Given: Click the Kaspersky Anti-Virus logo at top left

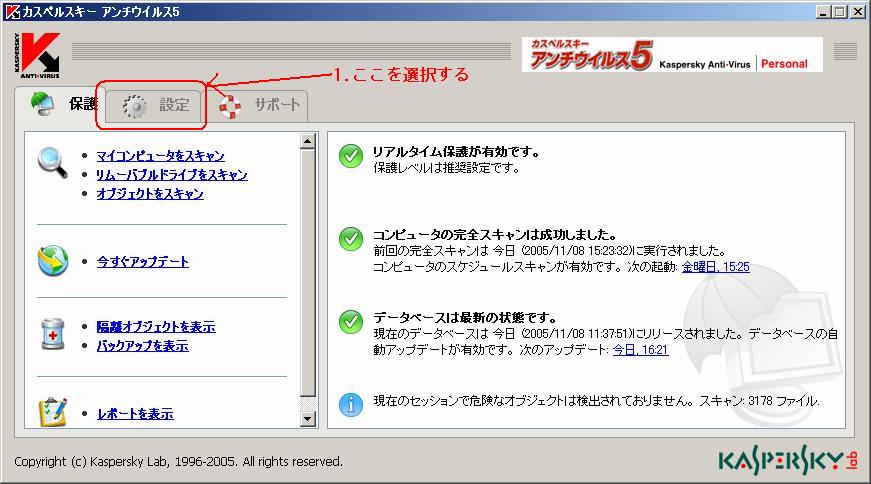Looking at the screenshot, I should (x=37, y=55).
